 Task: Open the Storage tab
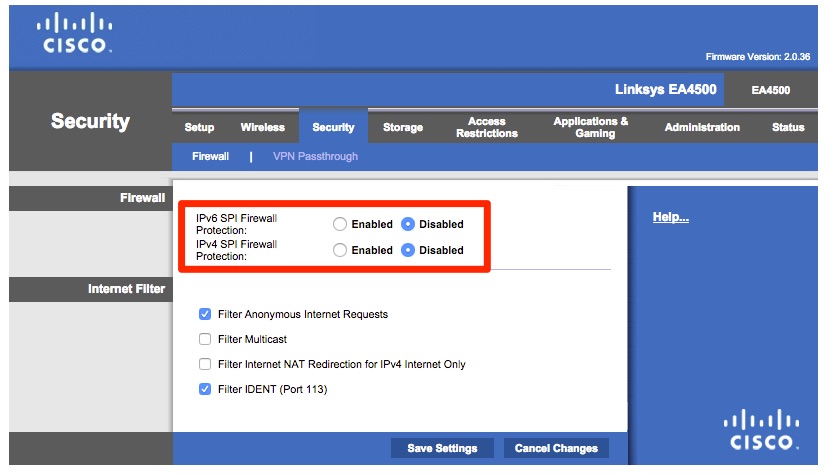point(403,127)
